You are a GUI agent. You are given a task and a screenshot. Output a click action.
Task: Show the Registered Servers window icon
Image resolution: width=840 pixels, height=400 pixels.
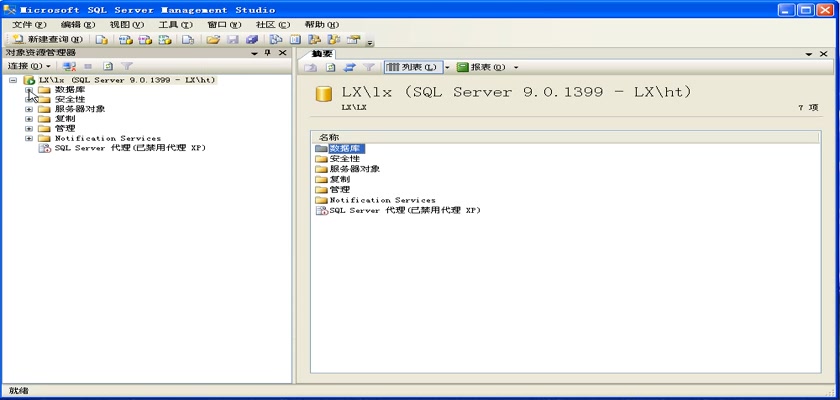coord(276,40)
